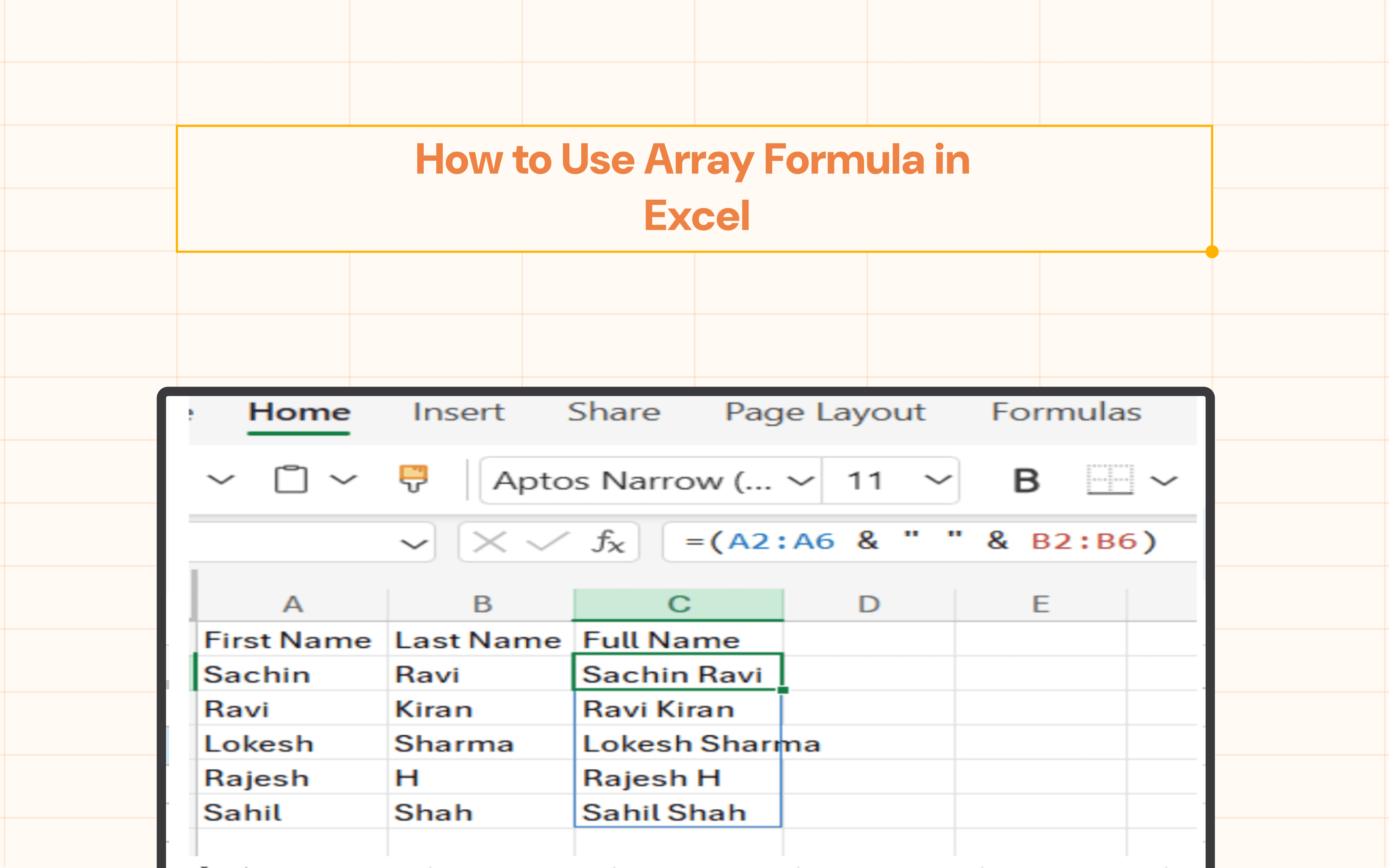The height and width of the screenshot is (868, 1389).
Task: Select column B header
Action: click(482, 605)
